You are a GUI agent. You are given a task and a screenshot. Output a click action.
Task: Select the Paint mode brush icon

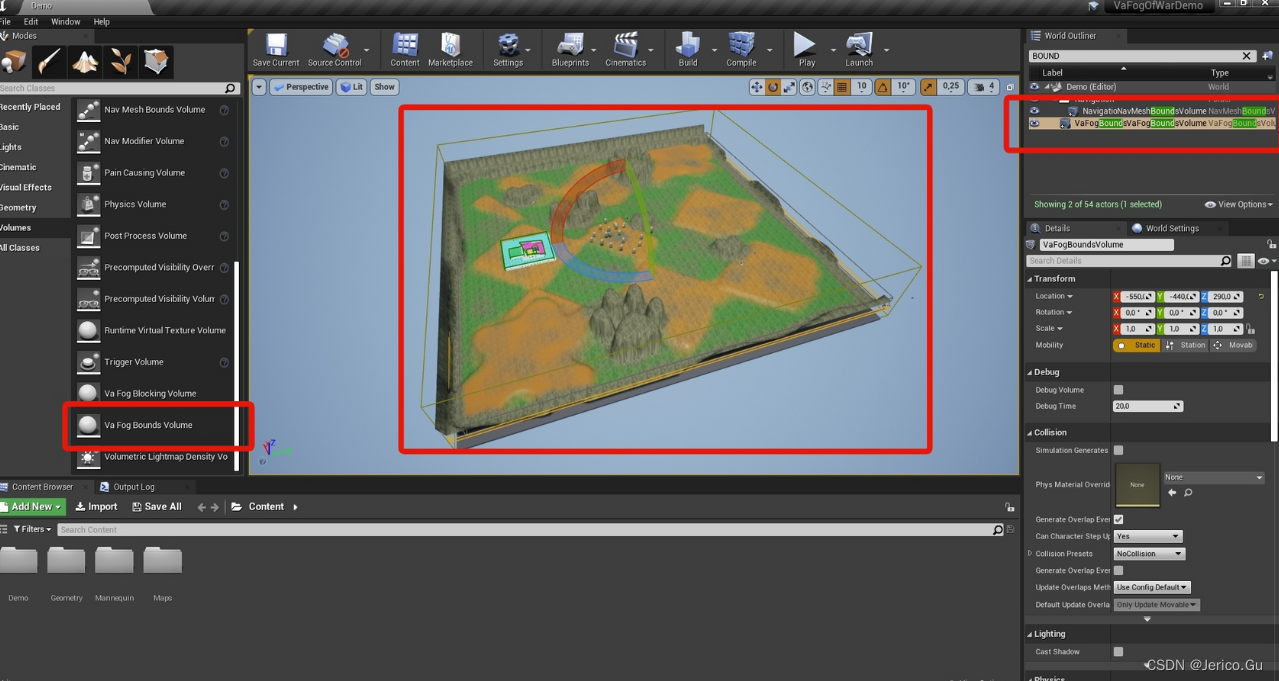50,62
